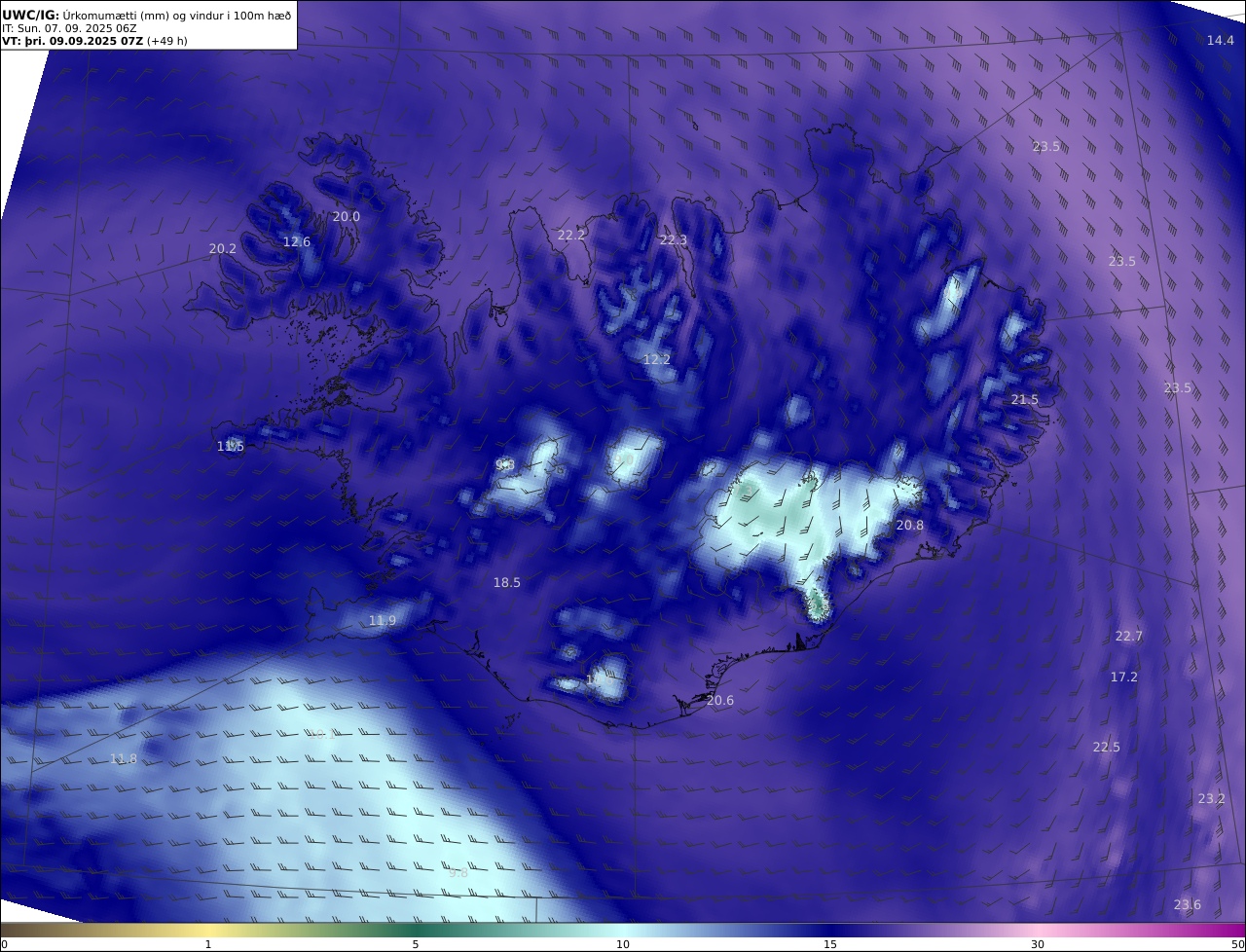The height and width of the screenshot is (952, 1246).
Task: Click the 11.8 value label
Action: tap(124, 758)
